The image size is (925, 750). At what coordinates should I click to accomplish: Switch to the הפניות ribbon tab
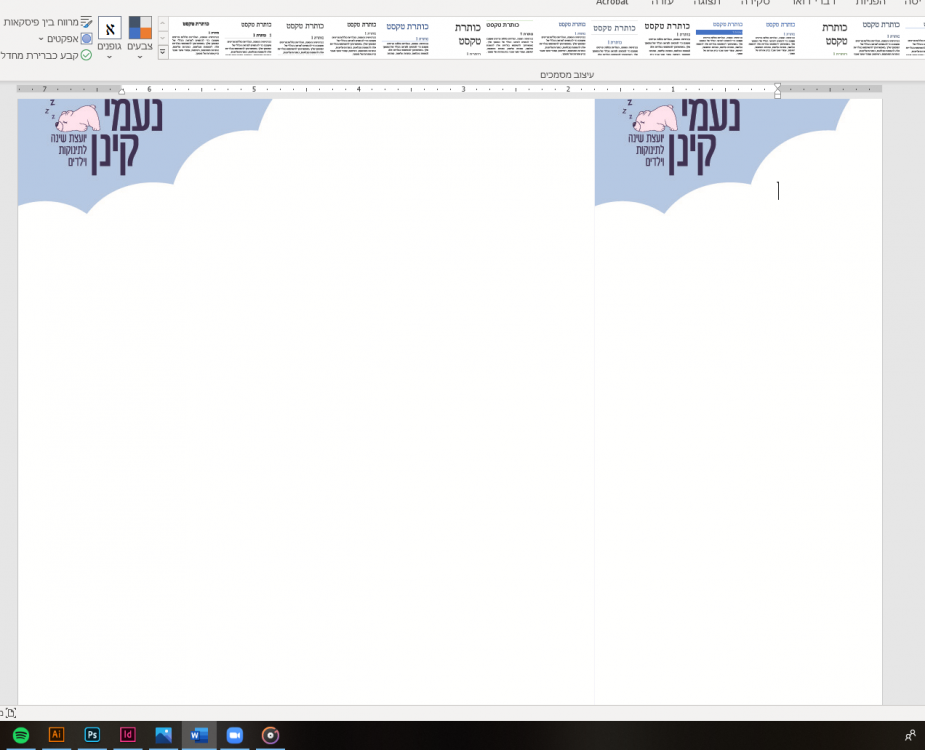(x=871, y=2)
